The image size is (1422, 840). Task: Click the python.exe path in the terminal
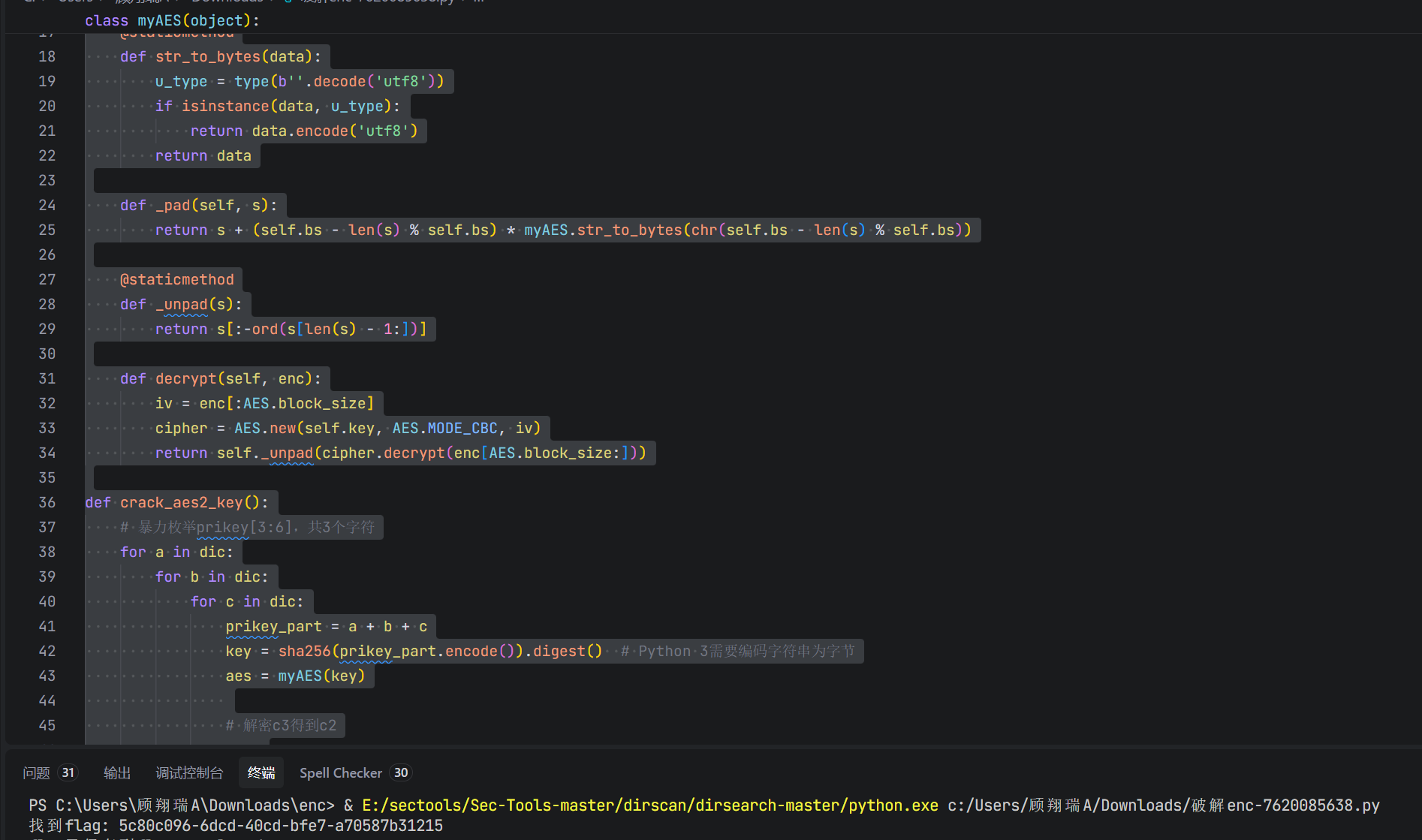[649, 805]
